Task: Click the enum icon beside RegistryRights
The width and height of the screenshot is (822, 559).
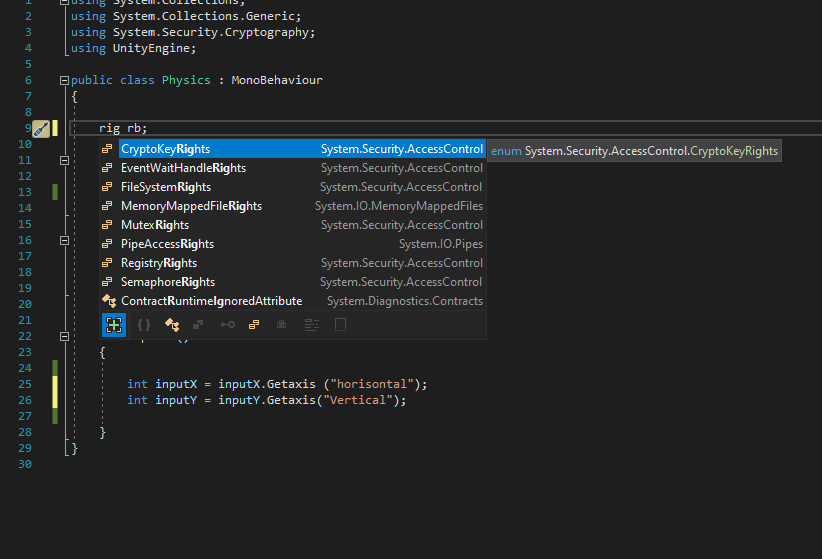Action: pos(107,263)
